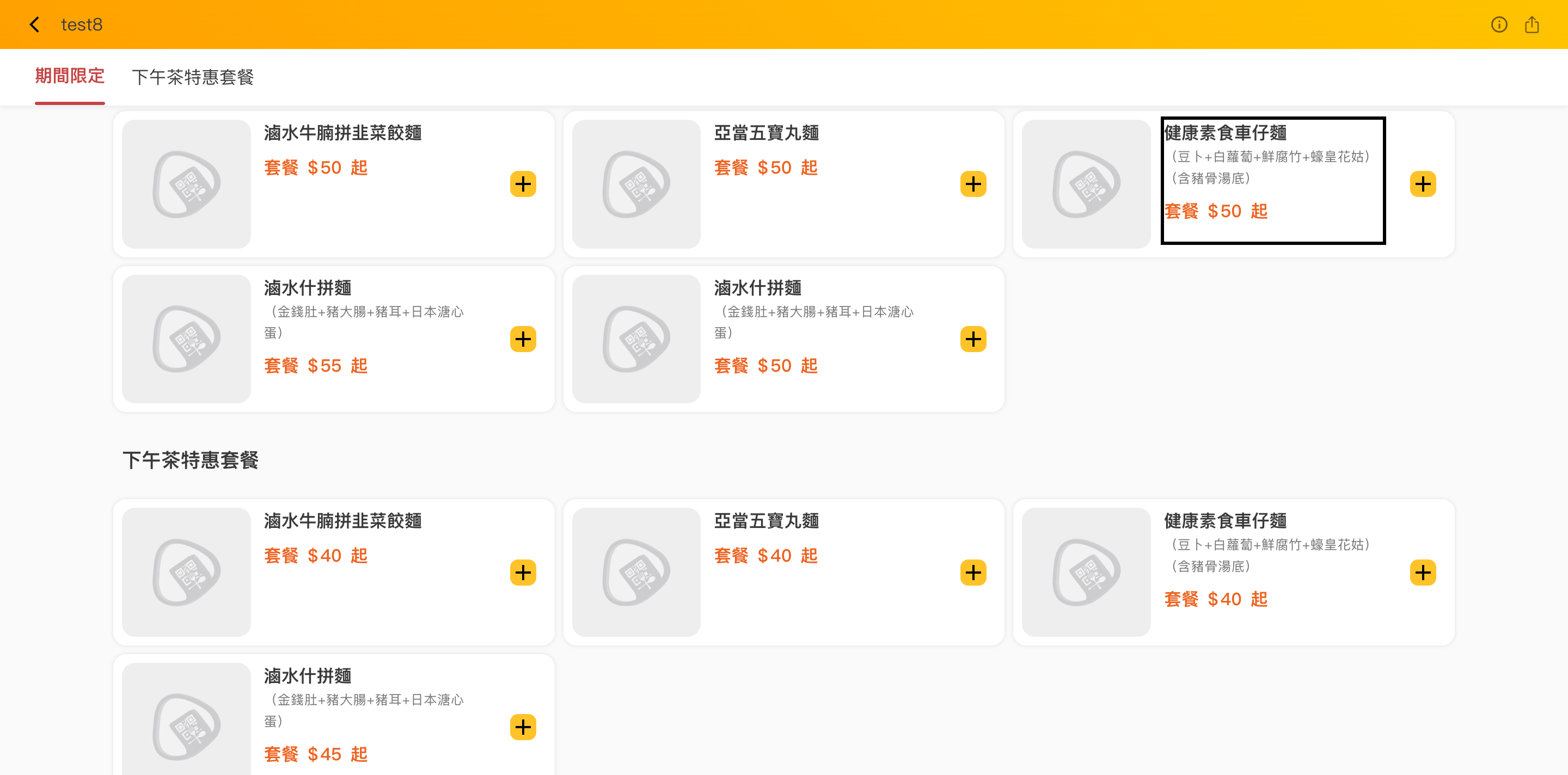The height and width of the screenshot is (775, 1568).
Task: Switch to 下午茶特惠套餐 tab
Action: [192, 77]
